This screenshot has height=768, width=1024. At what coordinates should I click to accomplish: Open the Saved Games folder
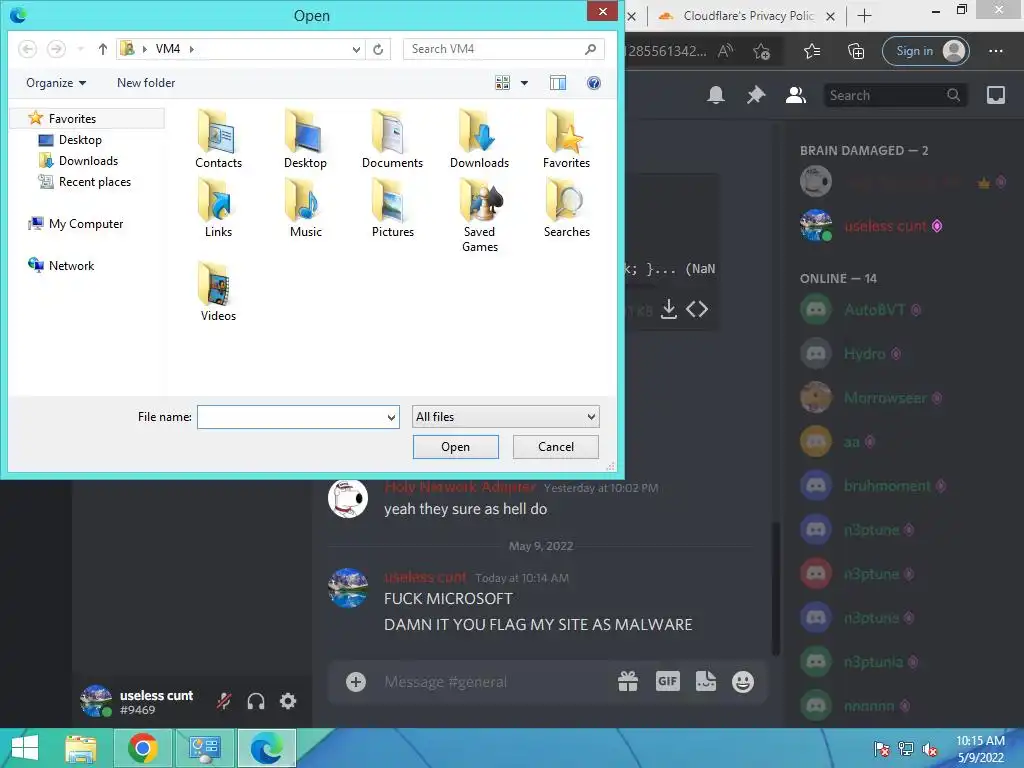click(479, 216)
